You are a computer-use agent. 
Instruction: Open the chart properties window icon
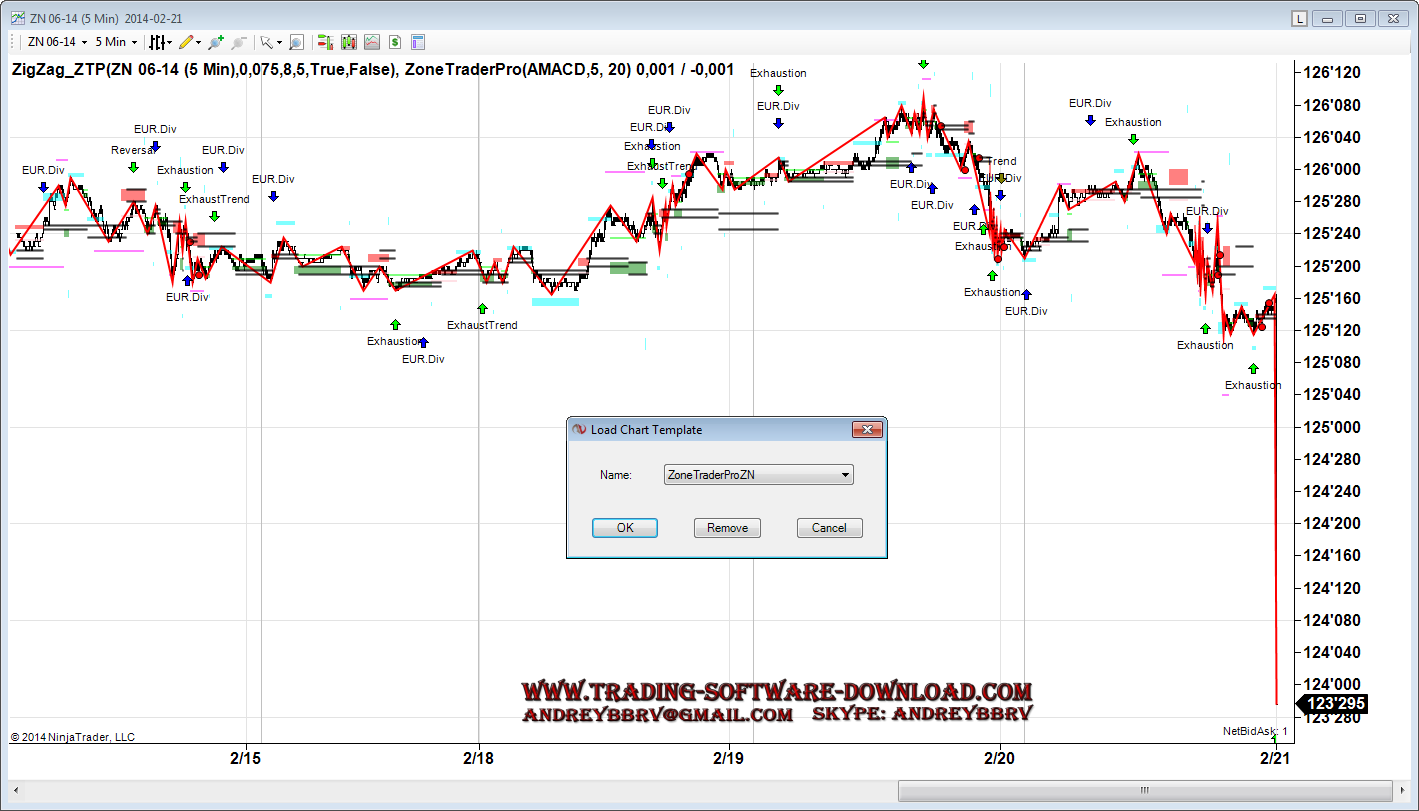418,42
